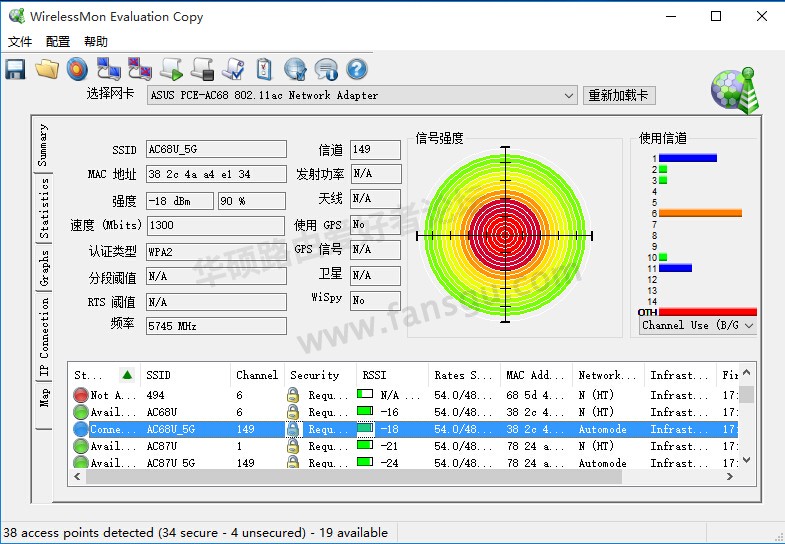Image resolution: width=785 pixels, height=544 pixels.
Task: Sort the list by MAC Address column header
Action: pos(536,375)
